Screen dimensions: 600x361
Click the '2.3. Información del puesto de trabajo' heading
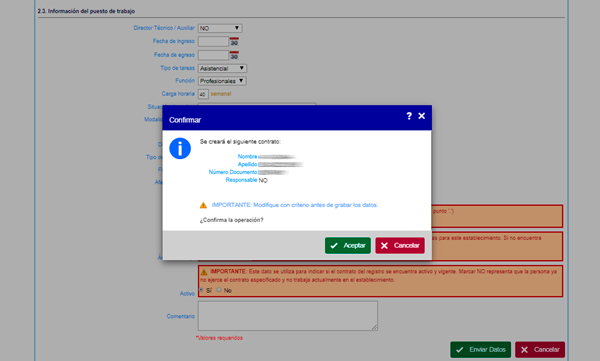[x=86, y=11]
